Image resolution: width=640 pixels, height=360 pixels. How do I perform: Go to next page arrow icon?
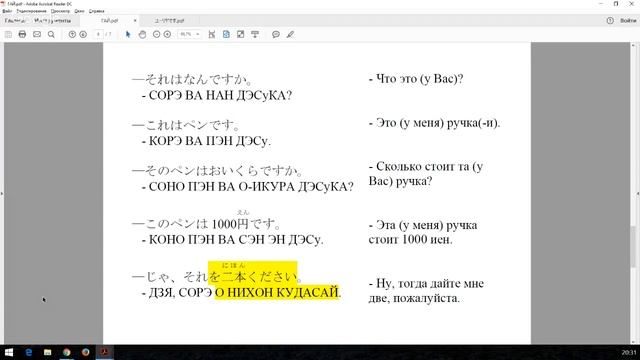tap(83, 35)
